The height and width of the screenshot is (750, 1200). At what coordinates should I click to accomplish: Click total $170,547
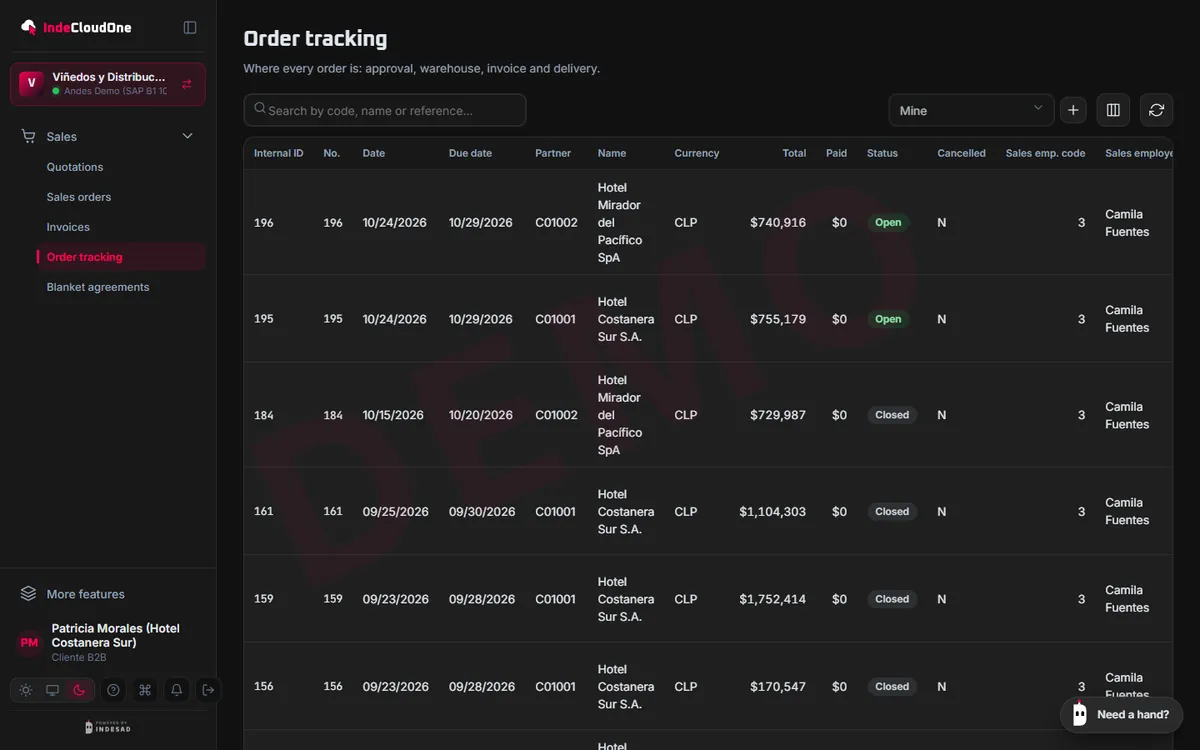tap(778, 687)
